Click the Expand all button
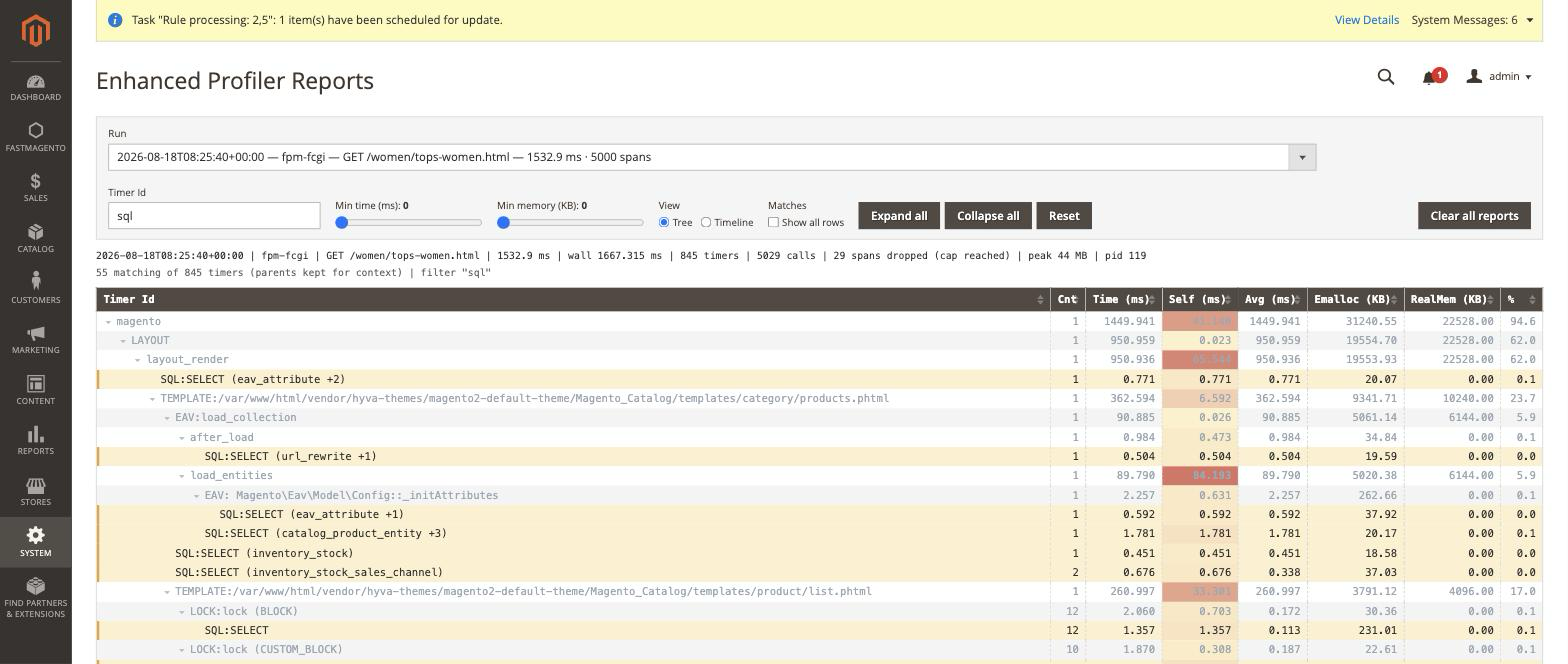Viewport: 1568px width, 664px height. pos(899,216)
